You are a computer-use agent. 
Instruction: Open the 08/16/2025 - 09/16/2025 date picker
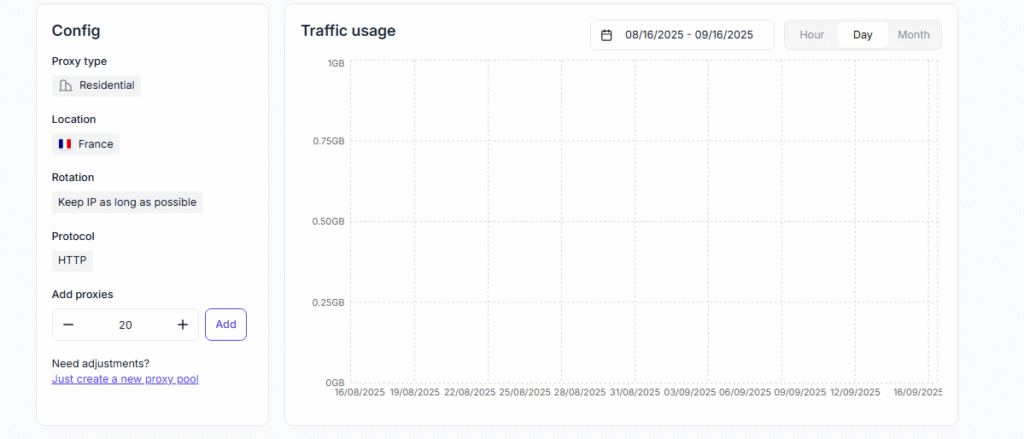682,35
